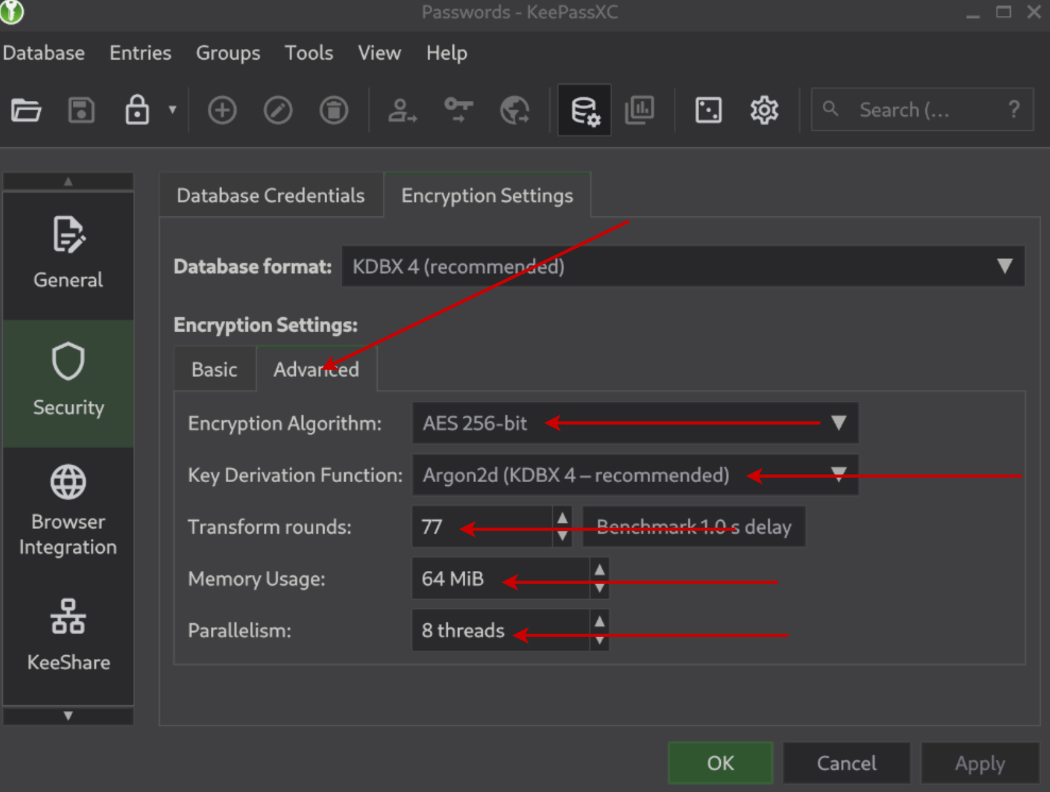
Task: Decrease Parallelism threads with down arrow
Action: tap(599, 640)
